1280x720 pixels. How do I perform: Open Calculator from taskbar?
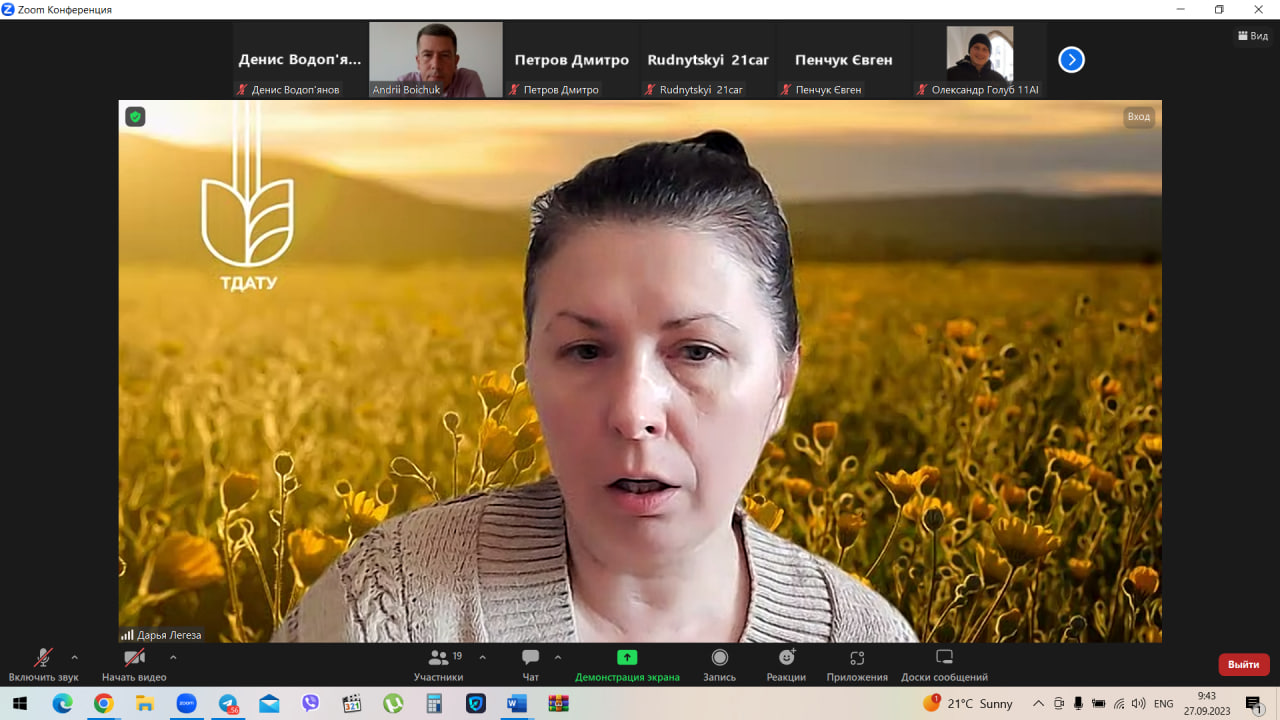click(x=434, y=703)
